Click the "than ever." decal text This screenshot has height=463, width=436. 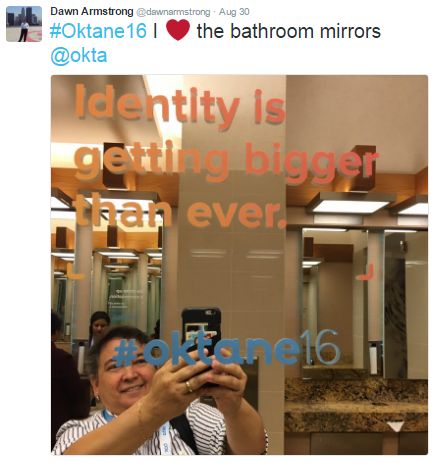pyautogui.click(x=180, y=212)
